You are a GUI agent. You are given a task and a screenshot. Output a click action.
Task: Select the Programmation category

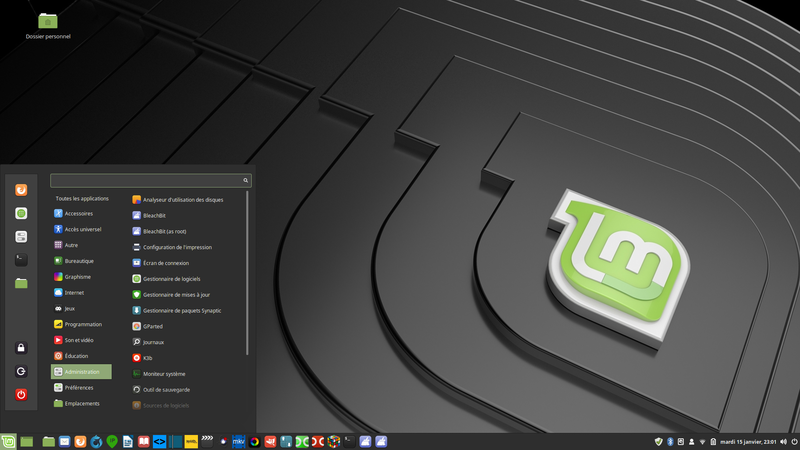pyautogui.click(x=82, y=324)
